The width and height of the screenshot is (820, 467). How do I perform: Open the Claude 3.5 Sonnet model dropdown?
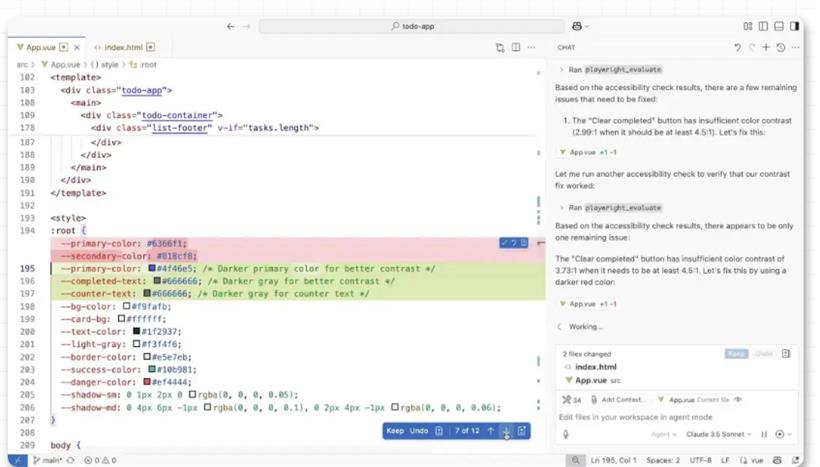coord(719,435)
